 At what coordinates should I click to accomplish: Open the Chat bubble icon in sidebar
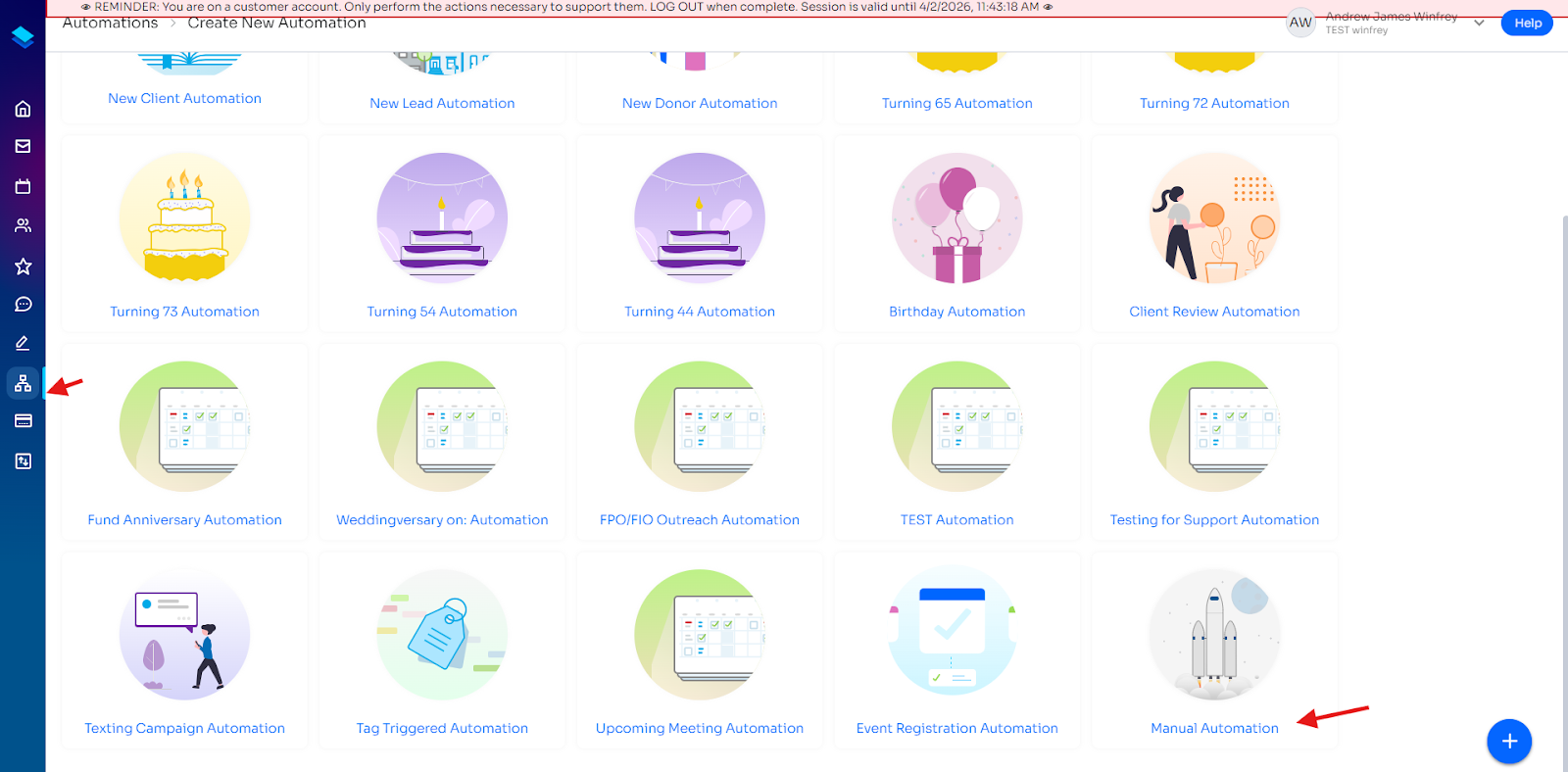click(x=23, y=305)
